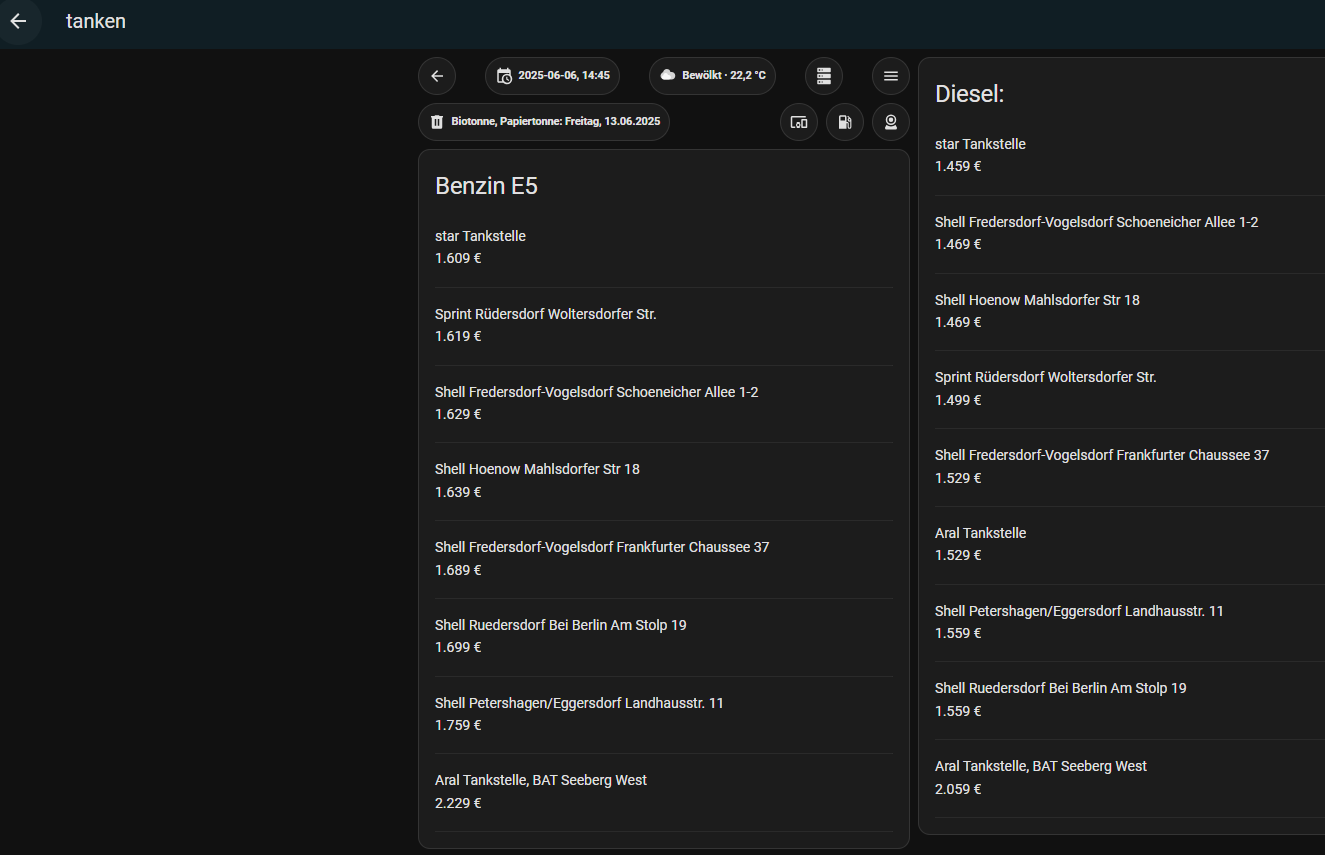Open the Biotonne, Papiertonne waste collection chip
This screenshot has height=855, width=1325.
[x=544, y=122]
